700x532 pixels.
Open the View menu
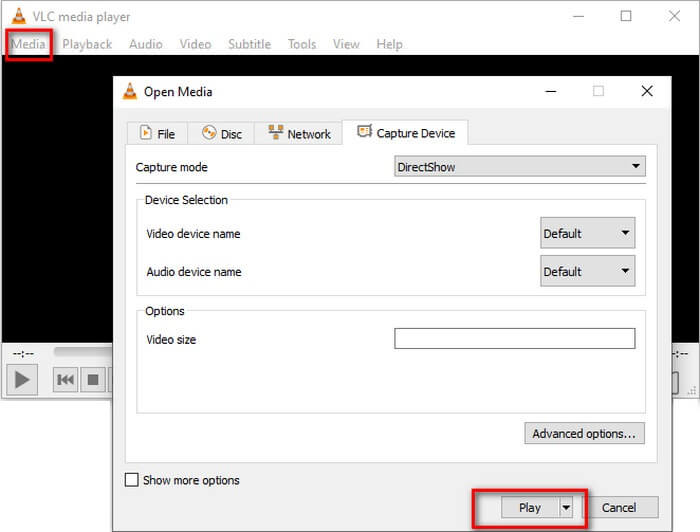346,44
